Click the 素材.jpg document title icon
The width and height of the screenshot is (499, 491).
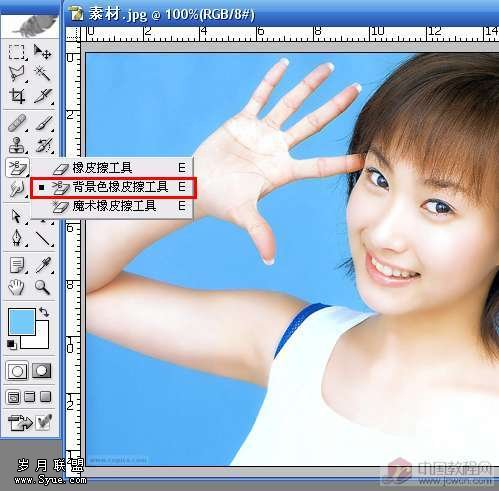[x=76, y=14]
